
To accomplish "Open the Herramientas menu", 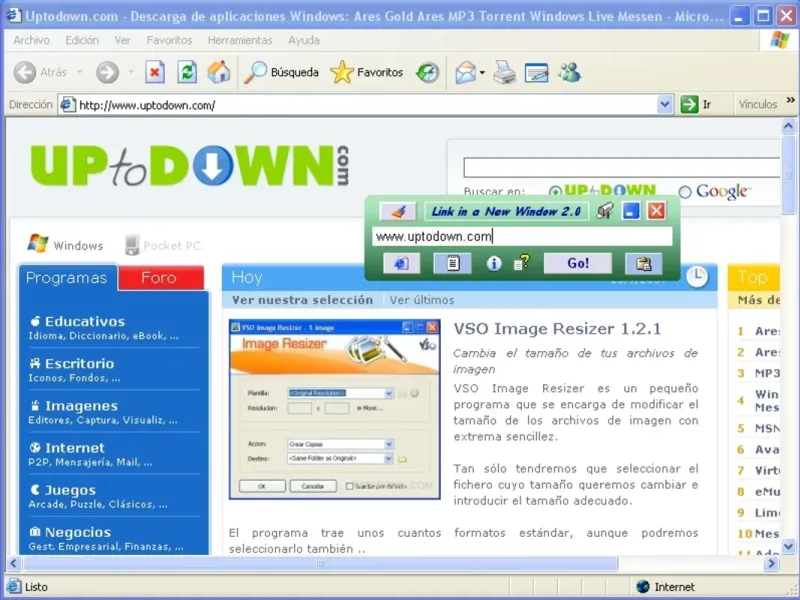I will point(240,40).
